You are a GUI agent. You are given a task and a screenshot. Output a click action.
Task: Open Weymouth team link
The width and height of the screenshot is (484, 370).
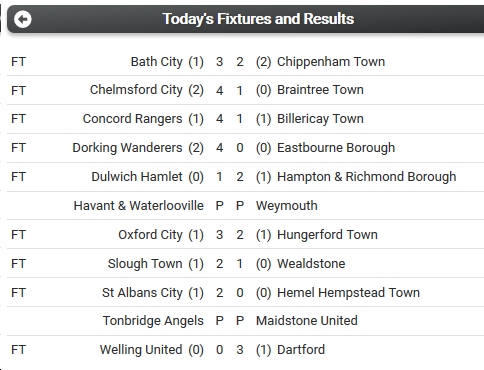coord(287,206)
